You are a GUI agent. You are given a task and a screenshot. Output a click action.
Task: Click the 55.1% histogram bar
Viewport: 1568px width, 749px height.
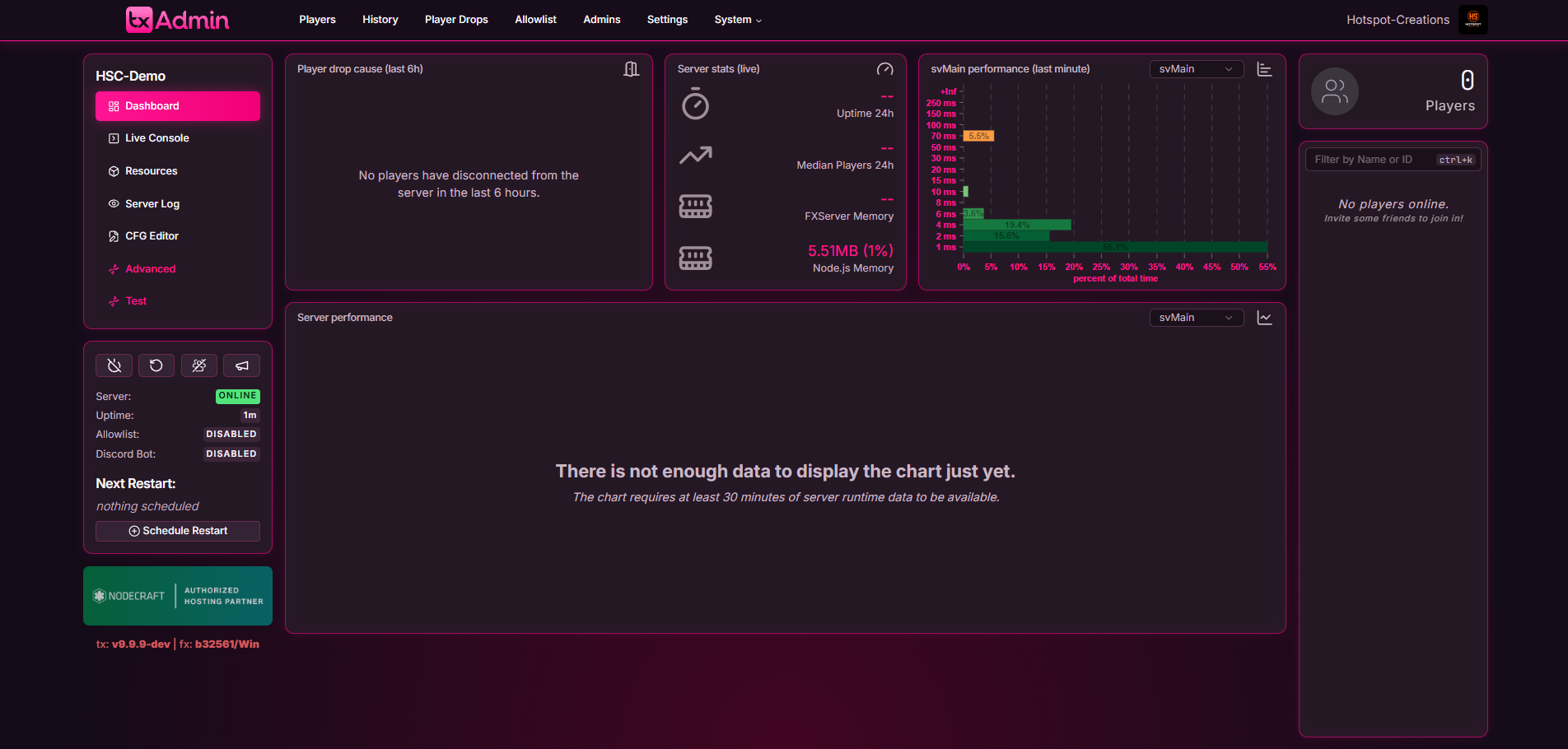coord(1116,247)
